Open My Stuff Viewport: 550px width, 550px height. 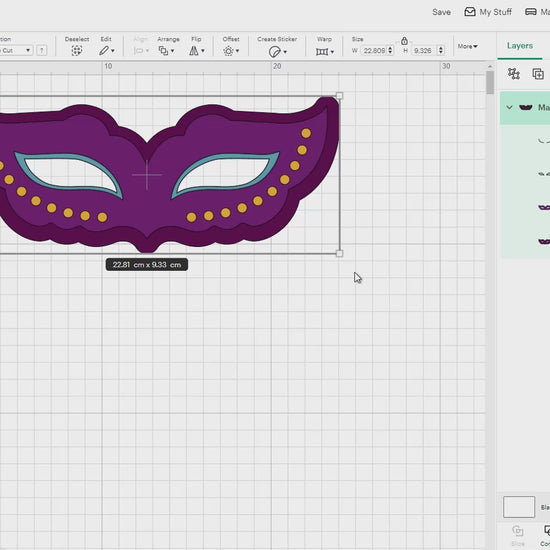tap(488, 12)
